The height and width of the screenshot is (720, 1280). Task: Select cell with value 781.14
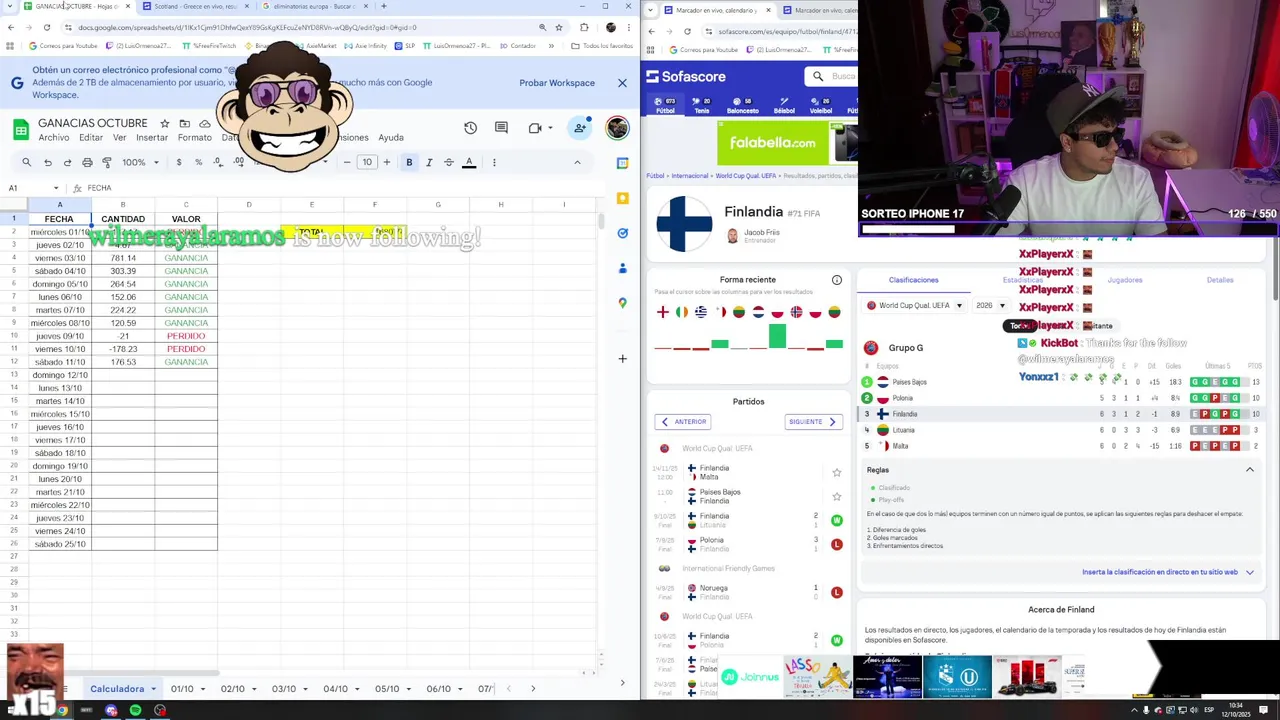[x=123, y=258]
